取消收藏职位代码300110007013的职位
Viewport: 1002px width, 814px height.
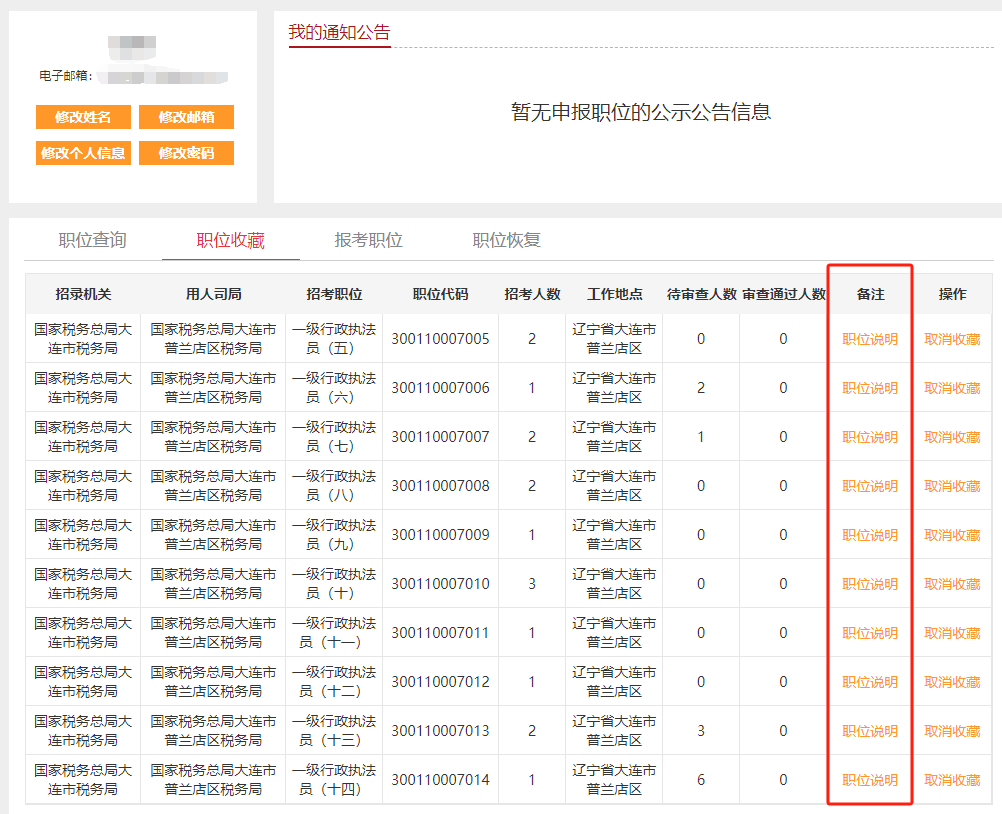point(951,730)
